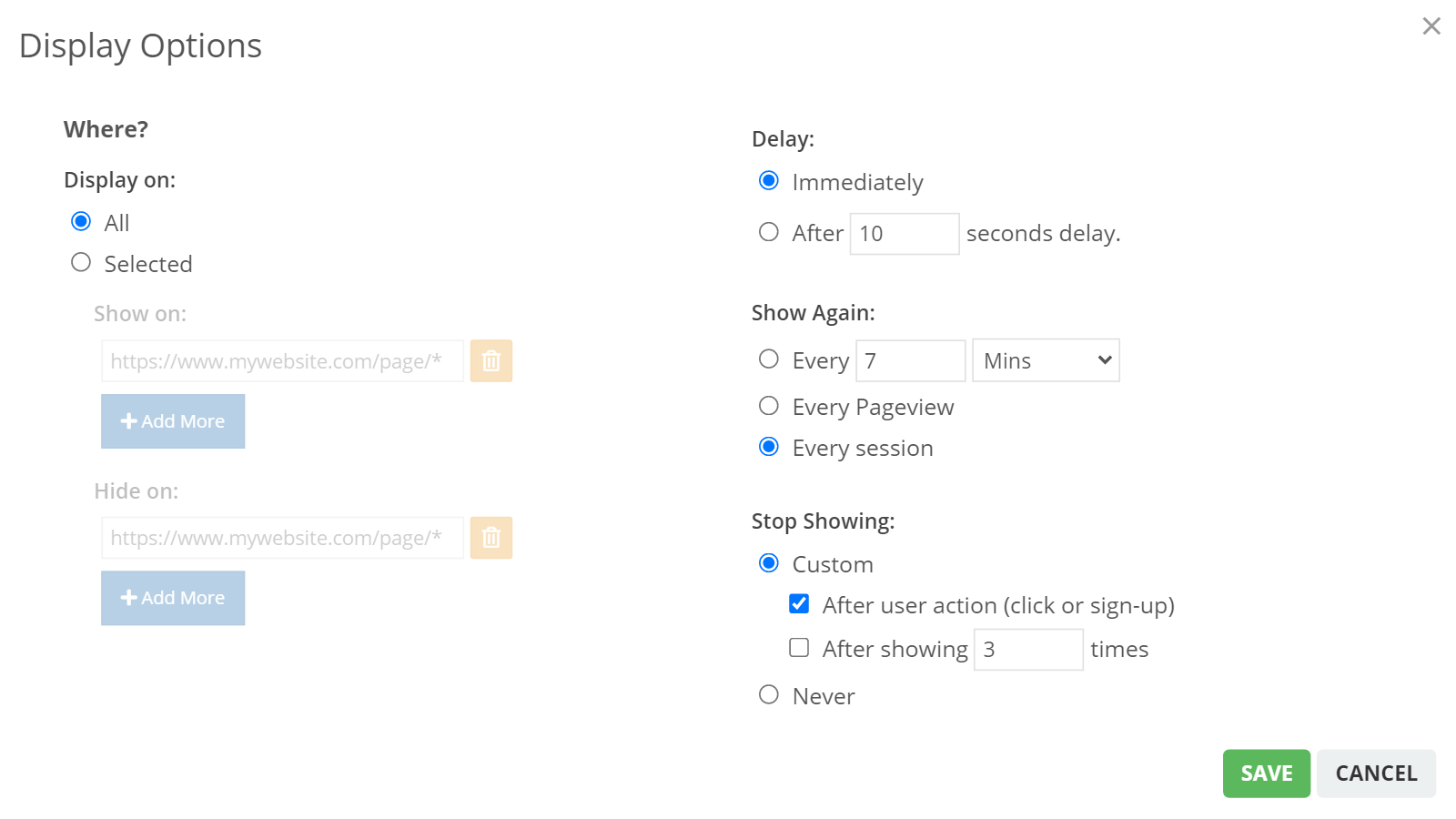The height and width of the screenshot is (819, 1456).
Task: Select the After seconds delay radio
Action: pos(769,232)
